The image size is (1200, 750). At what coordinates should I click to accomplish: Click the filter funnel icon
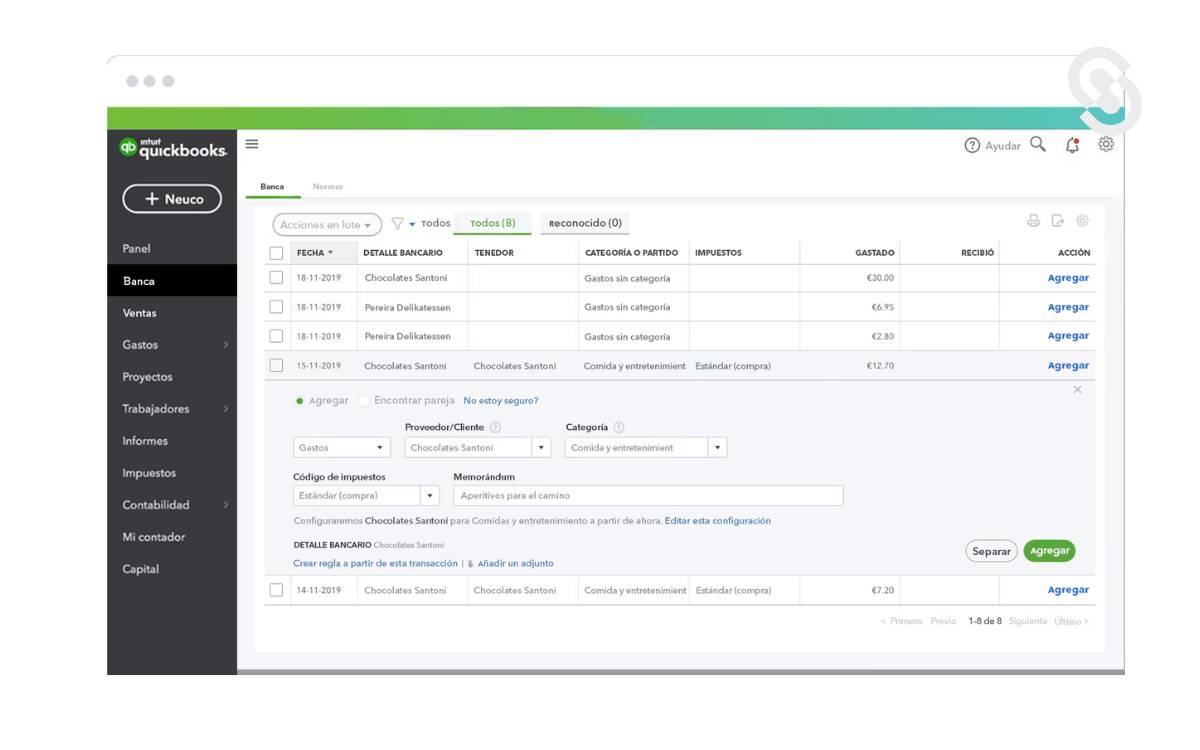tap(397, 224)
